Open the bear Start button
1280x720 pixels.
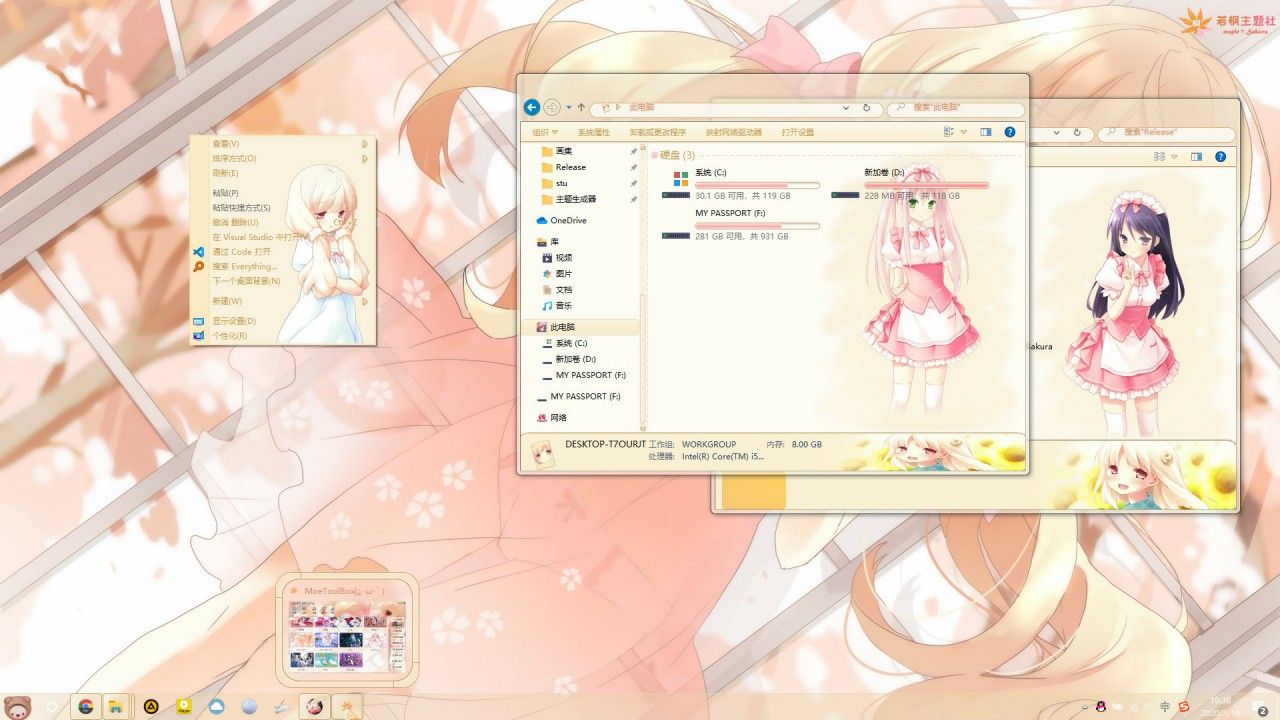(18, 706)
